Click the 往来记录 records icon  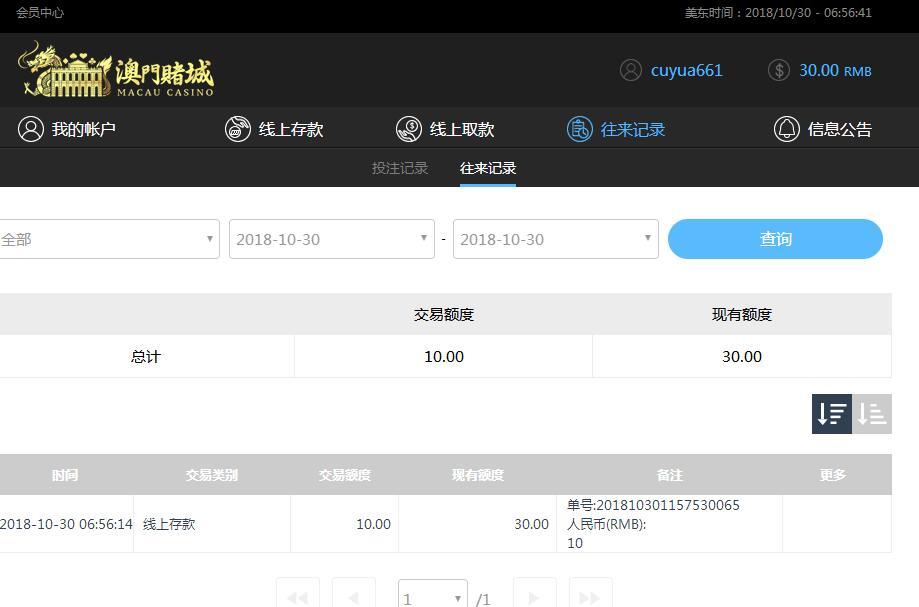tap(580, 129)
